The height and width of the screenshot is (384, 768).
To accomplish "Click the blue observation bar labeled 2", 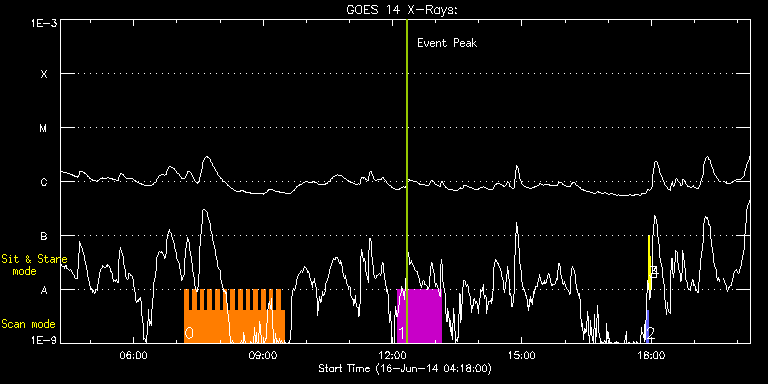I will (x=648, y=326).
